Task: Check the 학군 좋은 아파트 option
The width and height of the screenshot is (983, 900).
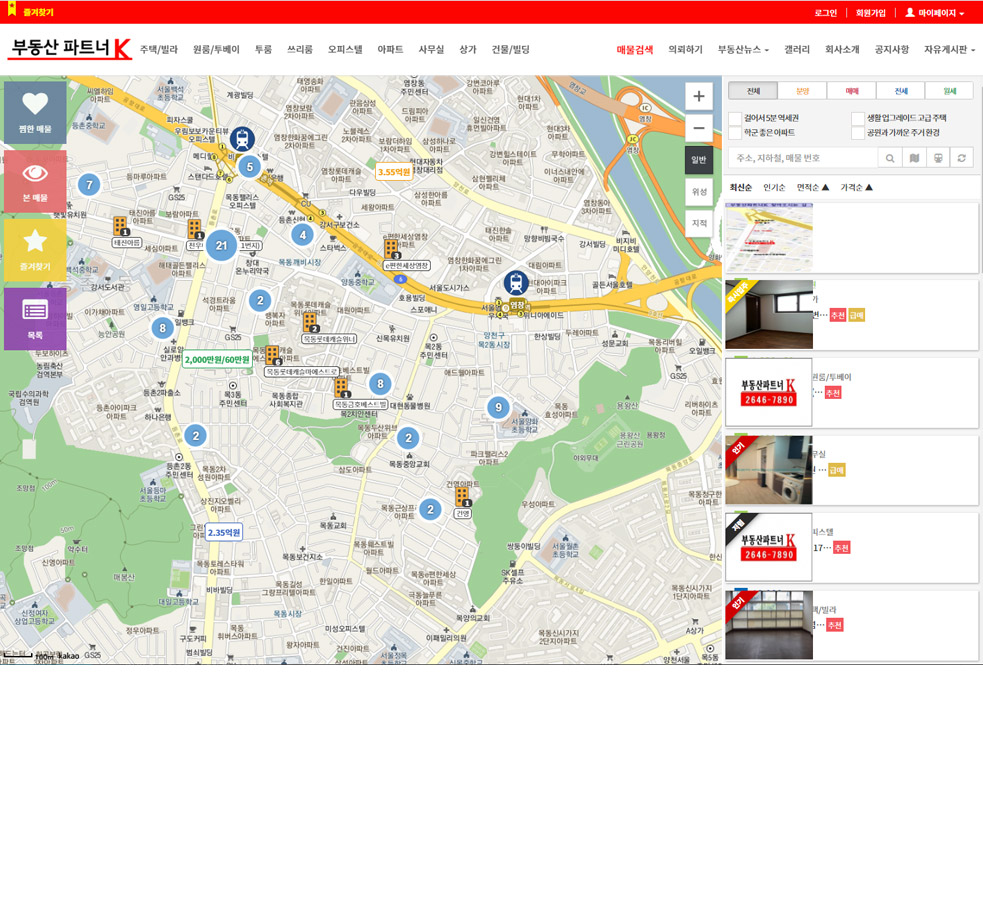Action: point(735,133)
